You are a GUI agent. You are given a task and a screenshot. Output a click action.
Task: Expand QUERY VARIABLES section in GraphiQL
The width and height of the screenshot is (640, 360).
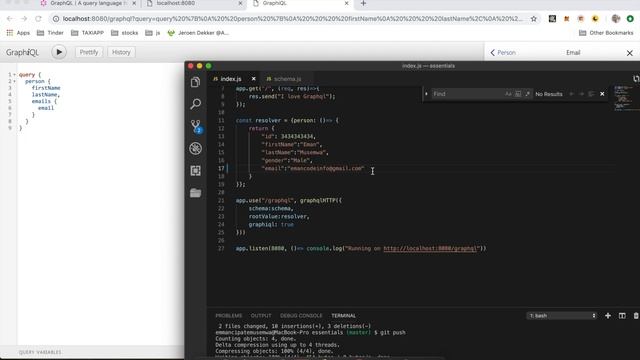point(40,352)
